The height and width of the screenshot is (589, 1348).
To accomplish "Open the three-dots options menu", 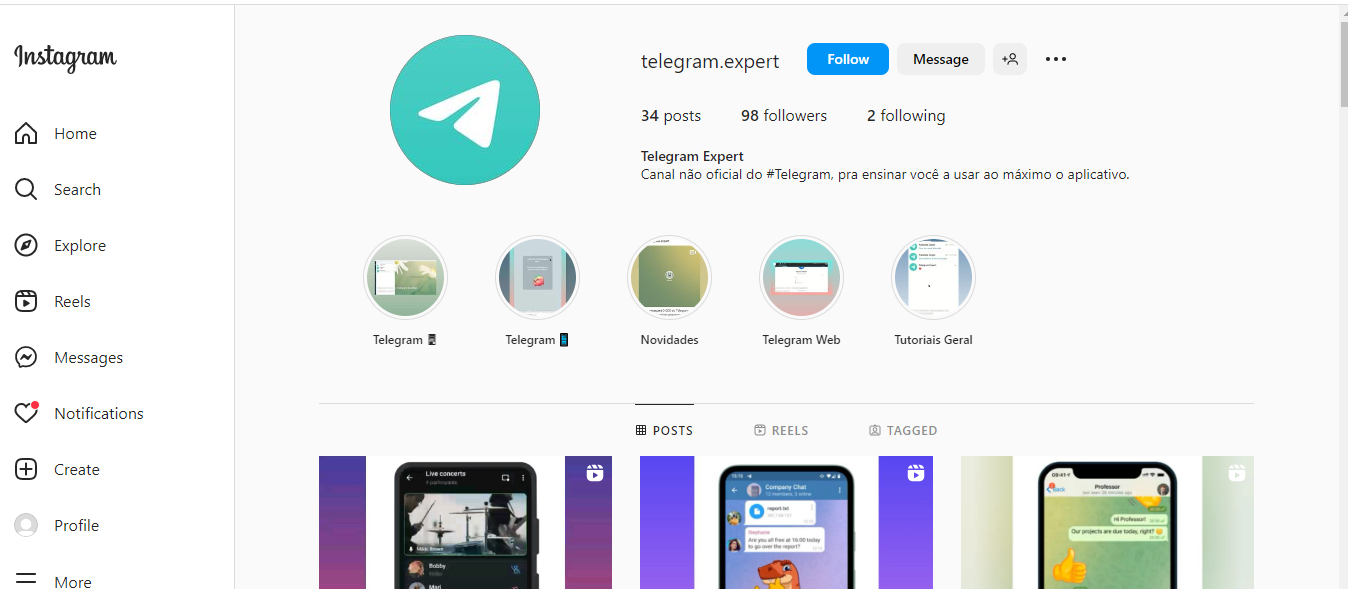I will point(1056,59).
